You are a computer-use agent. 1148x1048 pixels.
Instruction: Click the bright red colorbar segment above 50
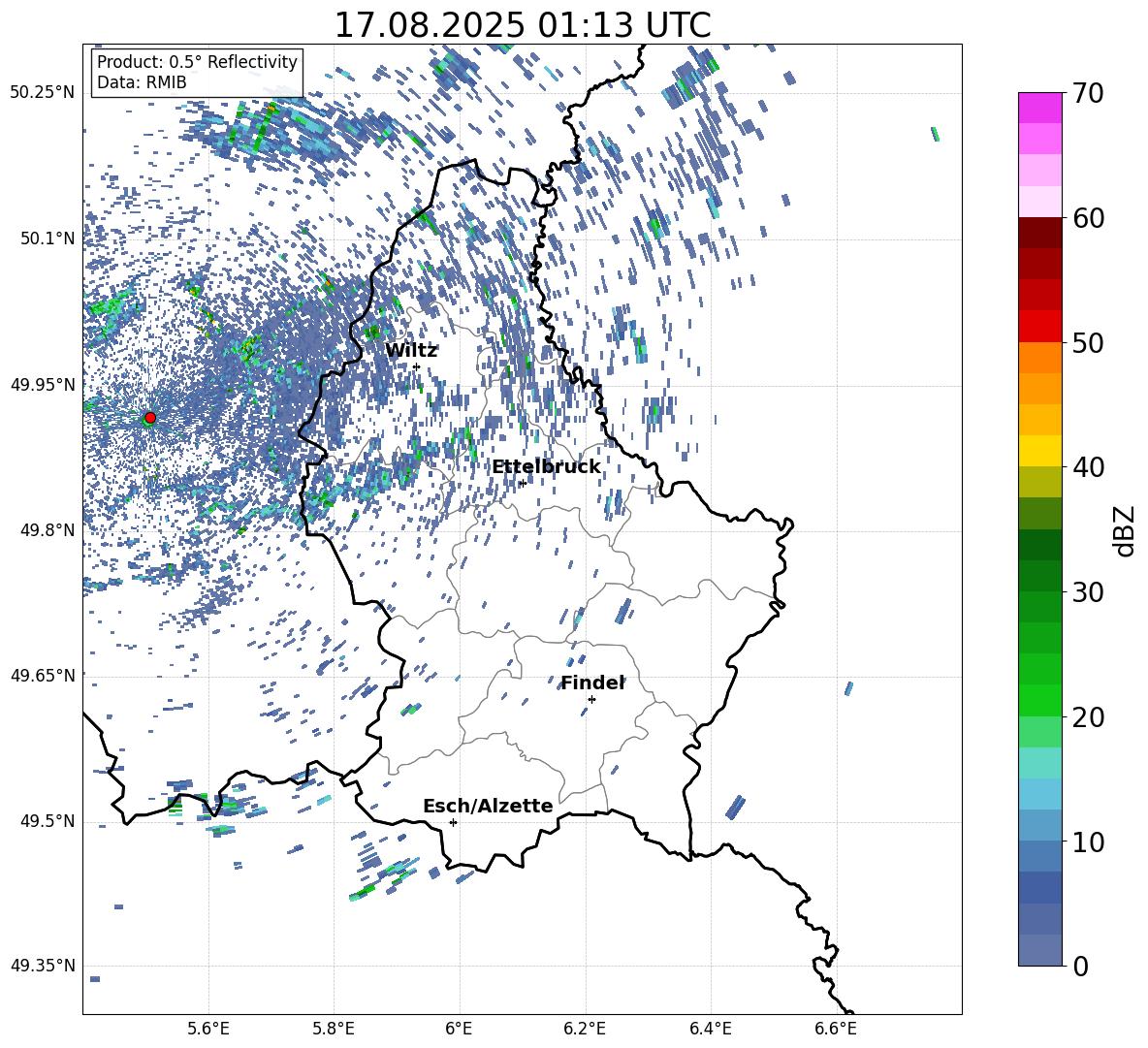pyautogui.click(x=1039, y=327)
